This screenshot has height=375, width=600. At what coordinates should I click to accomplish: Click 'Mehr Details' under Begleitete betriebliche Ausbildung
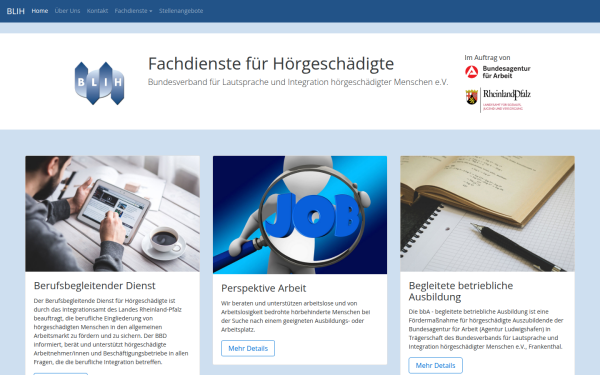(x=435, y=365)
